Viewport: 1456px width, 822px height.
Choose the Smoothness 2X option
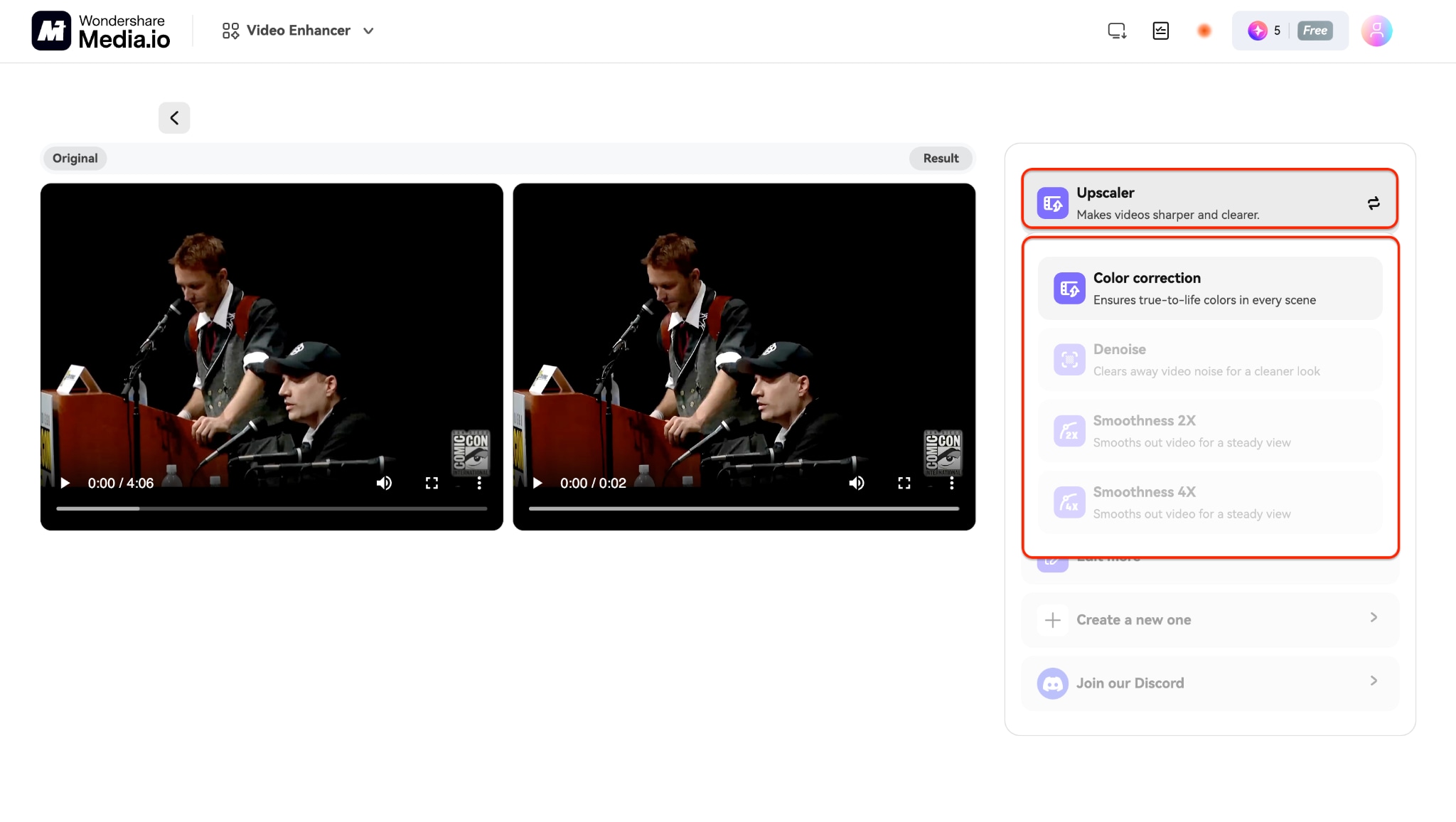(1209, 431)
